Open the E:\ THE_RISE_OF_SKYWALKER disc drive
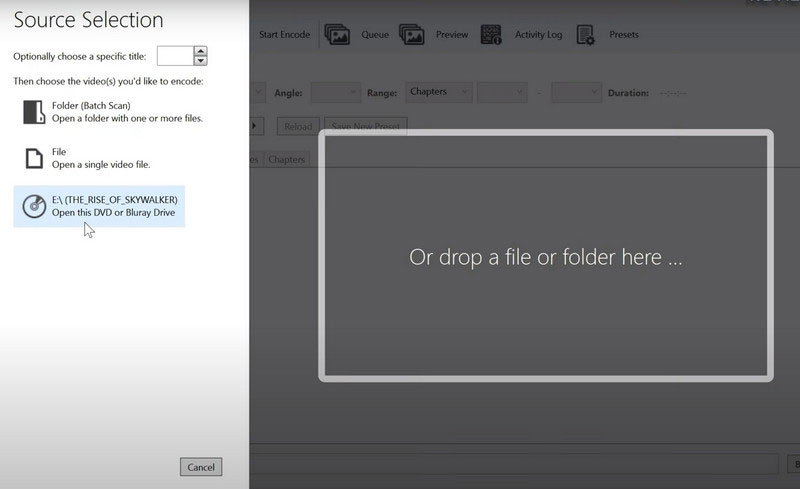The width and height of the screenshot is (800, 489). click(99, 206)
